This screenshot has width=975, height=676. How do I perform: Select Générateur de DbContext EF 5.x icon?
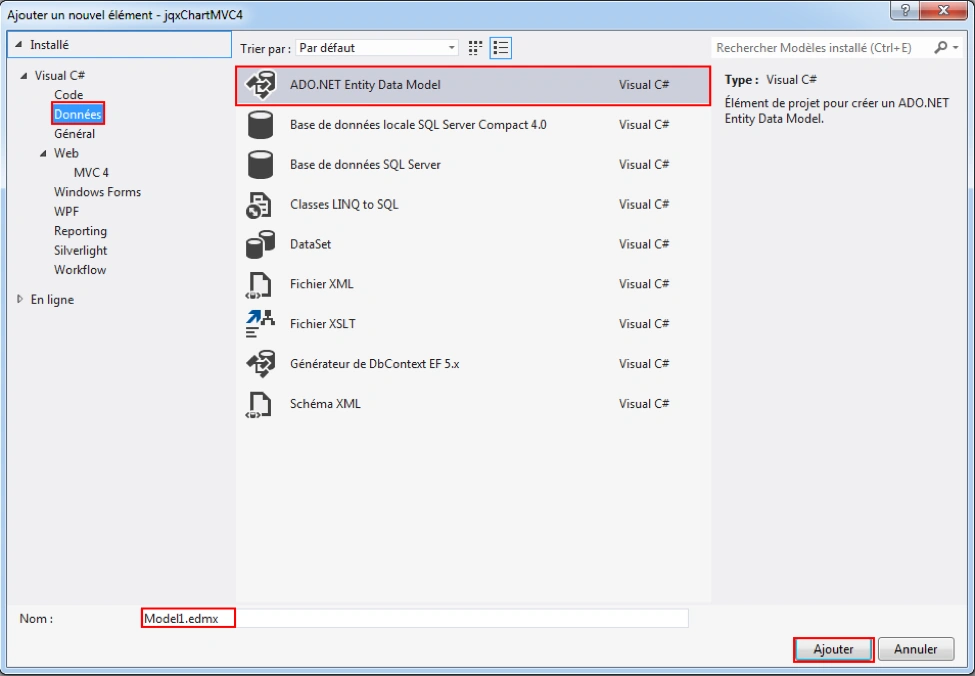[x=261, y=364]
